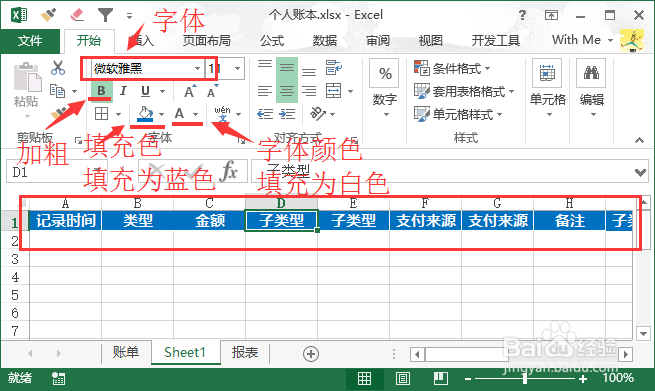Screen dimensions: 655x391
Task: Select the 账单 sheet tab
Action: pyautogui.click(x=126, y=353)
